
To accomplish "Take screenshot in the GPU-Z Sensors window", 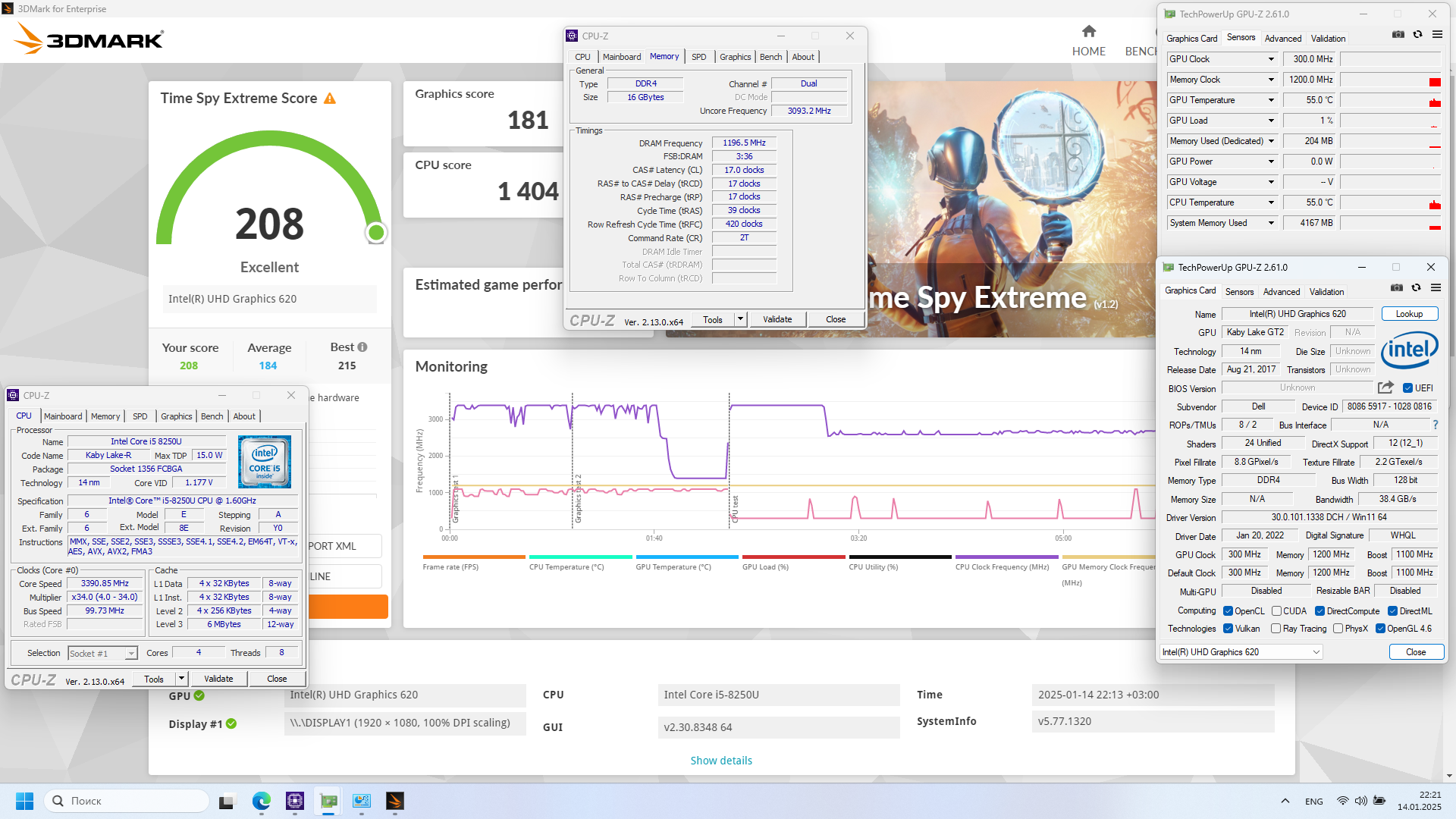I will click(1398, 35).
